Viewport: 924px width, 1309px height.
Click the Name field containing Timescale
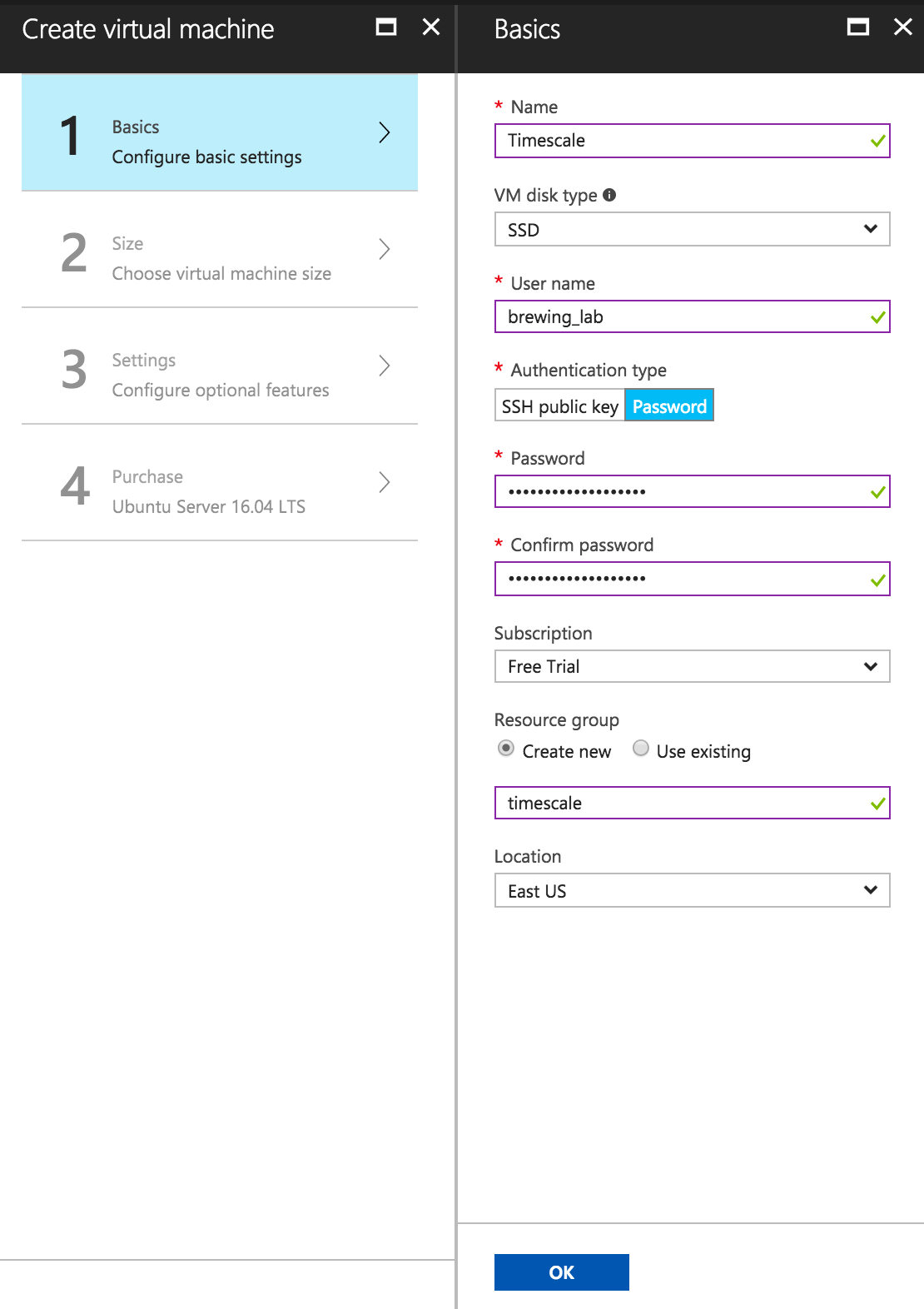683,141
